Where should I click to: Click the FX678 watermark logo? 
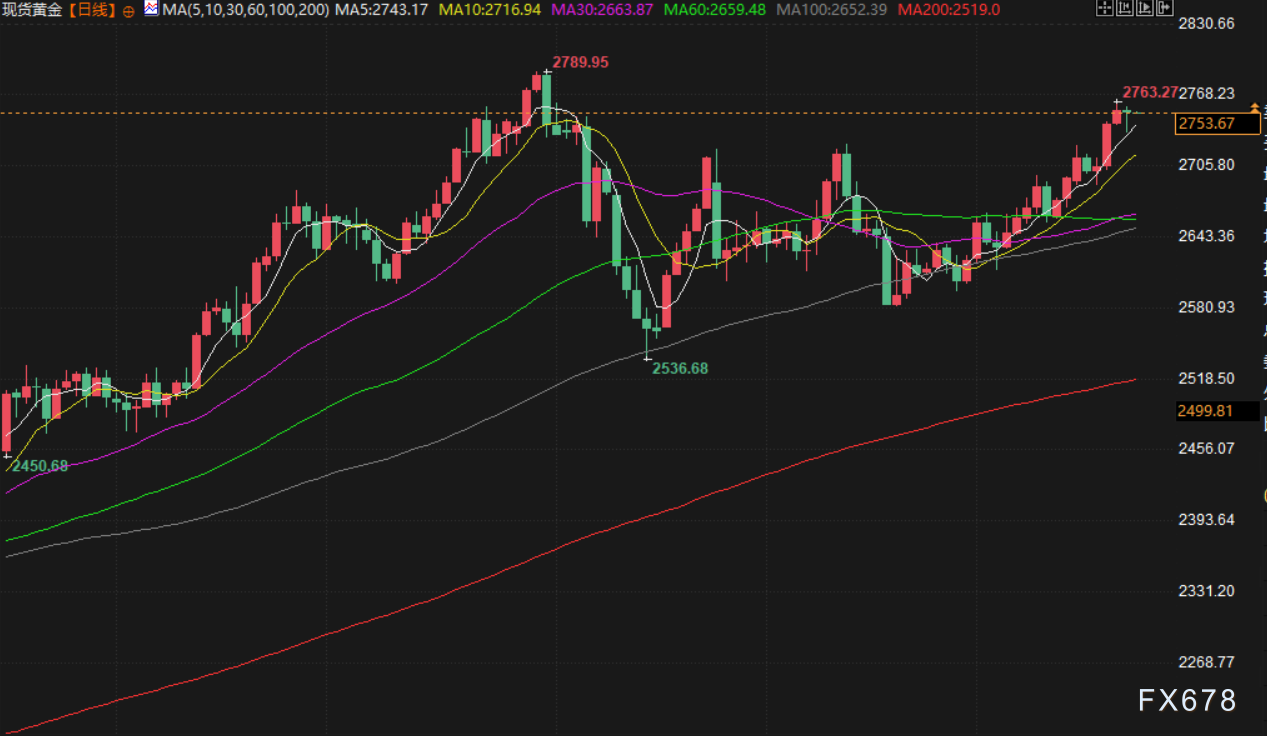pyautogui.click(x=1187, y=701)
